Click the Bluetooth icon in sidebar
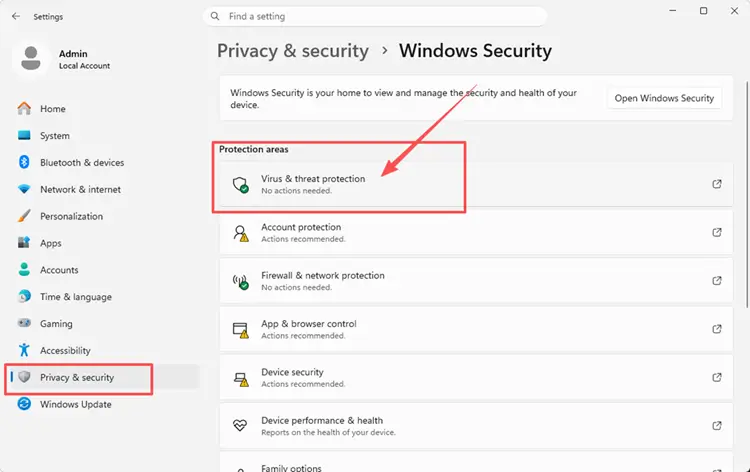The width and height of the screenshot is (750, 472). click(24, 162)
